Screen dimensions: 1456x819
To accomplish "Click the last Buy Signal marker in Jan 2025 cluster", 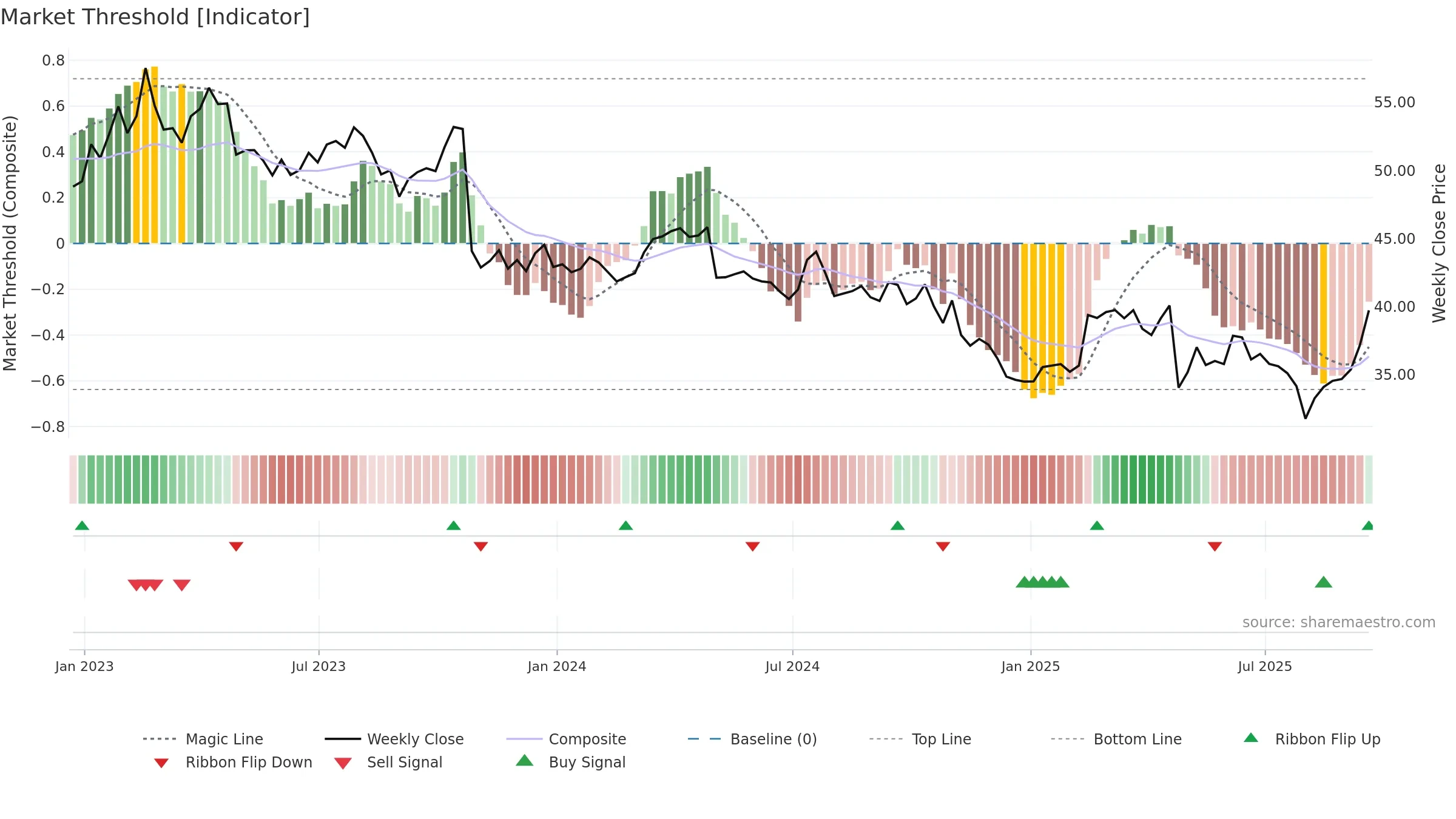I will coord(1060,582).
